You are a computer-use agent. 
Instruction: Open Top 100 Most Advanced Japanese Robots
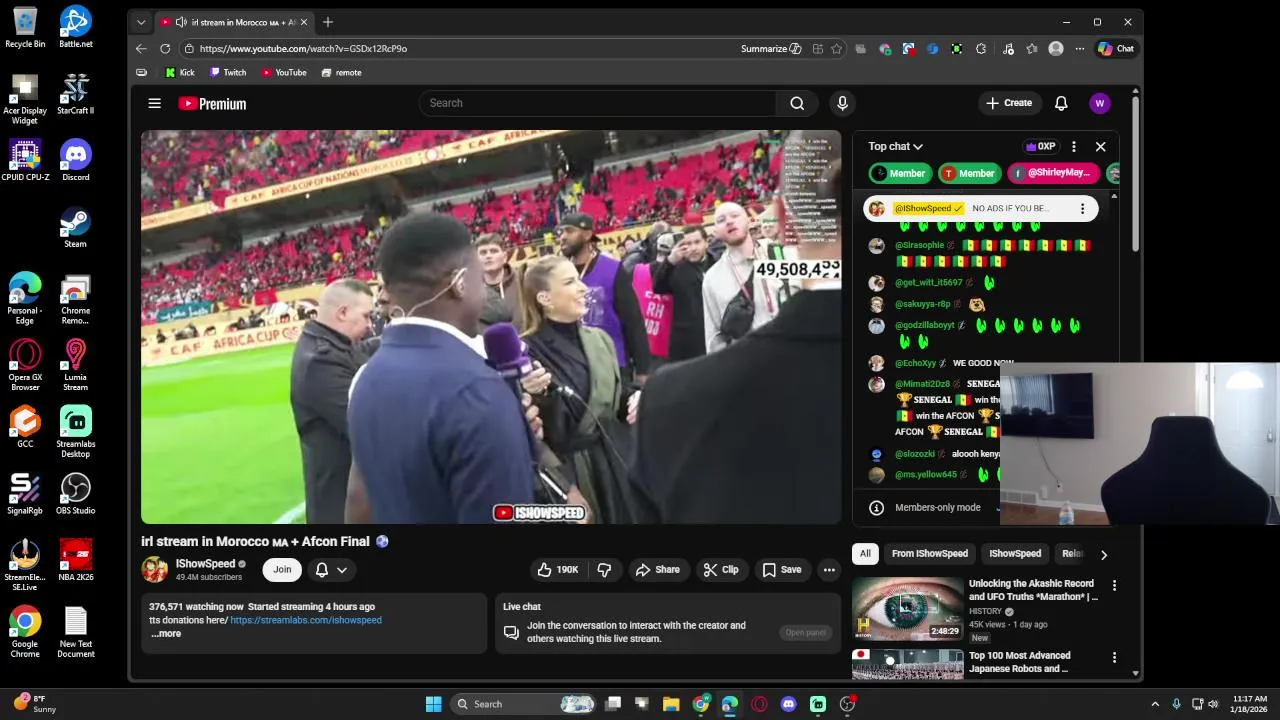[1019, 662]
